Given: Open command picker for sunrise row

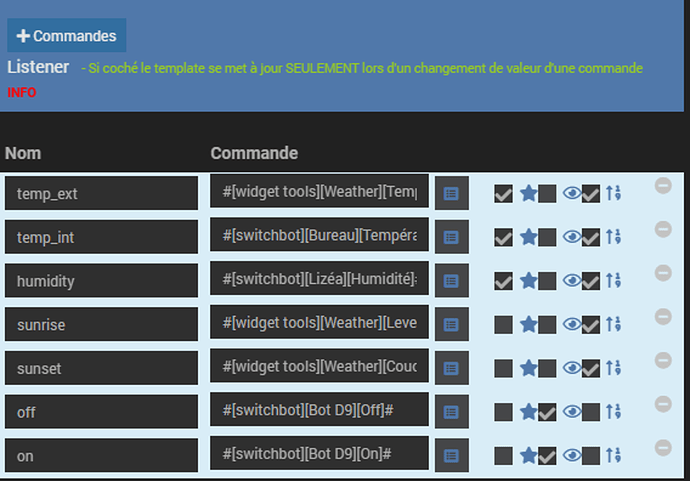Looking at the screenshot, I should pos(451,324).
